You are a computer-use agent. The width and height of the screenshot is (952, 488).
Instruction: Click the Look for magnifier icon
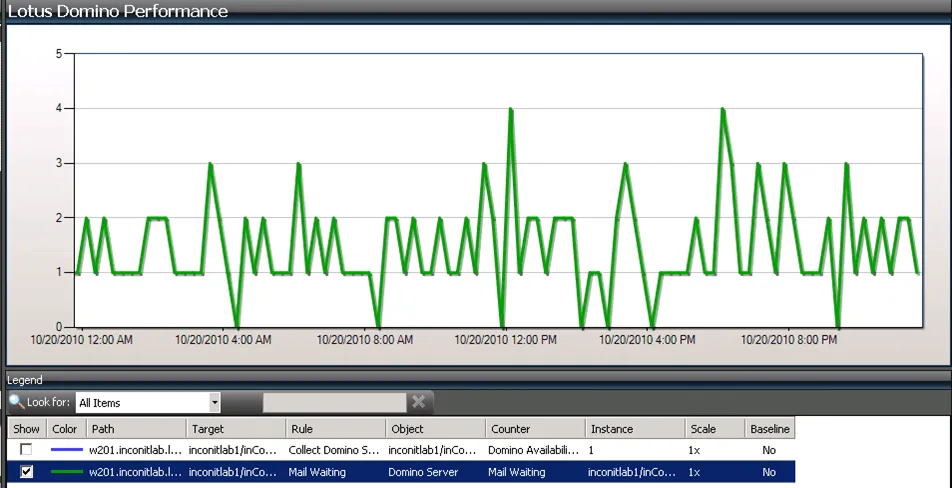point(16,402)
